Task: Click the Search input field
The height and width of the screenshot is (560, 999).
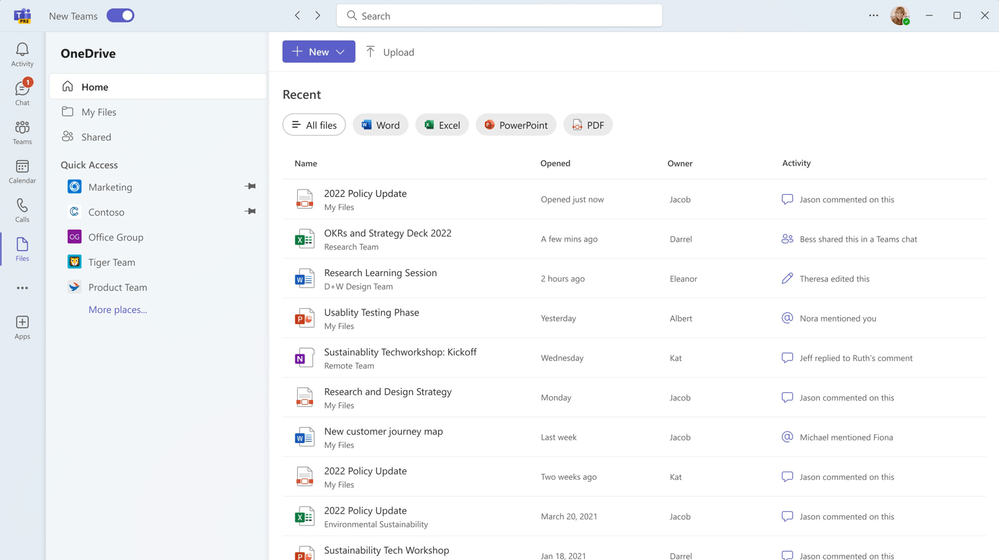Action: pyautogui.click(x=500, y=16)
